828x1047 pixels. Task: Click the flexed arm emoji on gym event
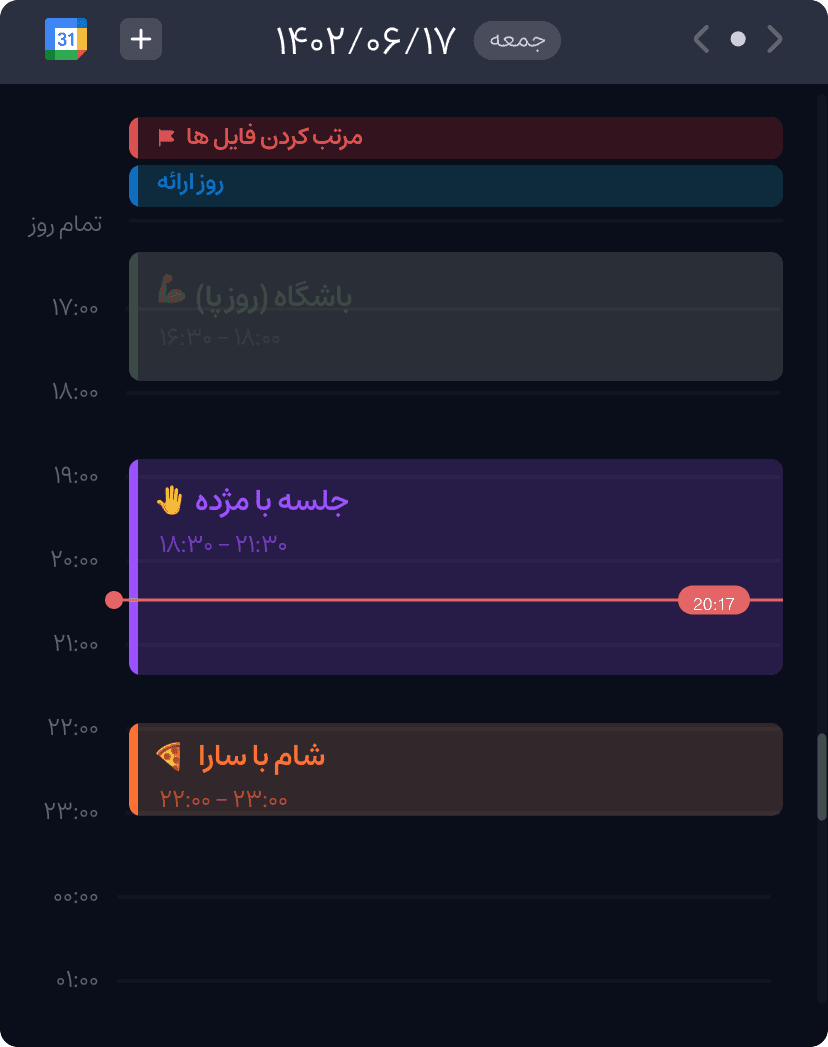172,293
